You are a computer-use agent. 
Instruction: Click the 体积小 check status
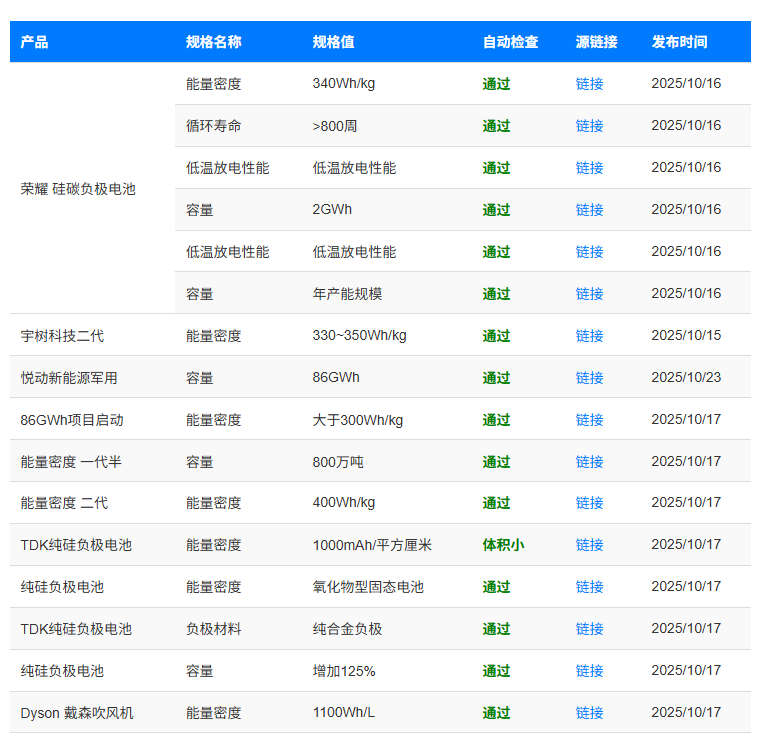(x=503, y=545)
